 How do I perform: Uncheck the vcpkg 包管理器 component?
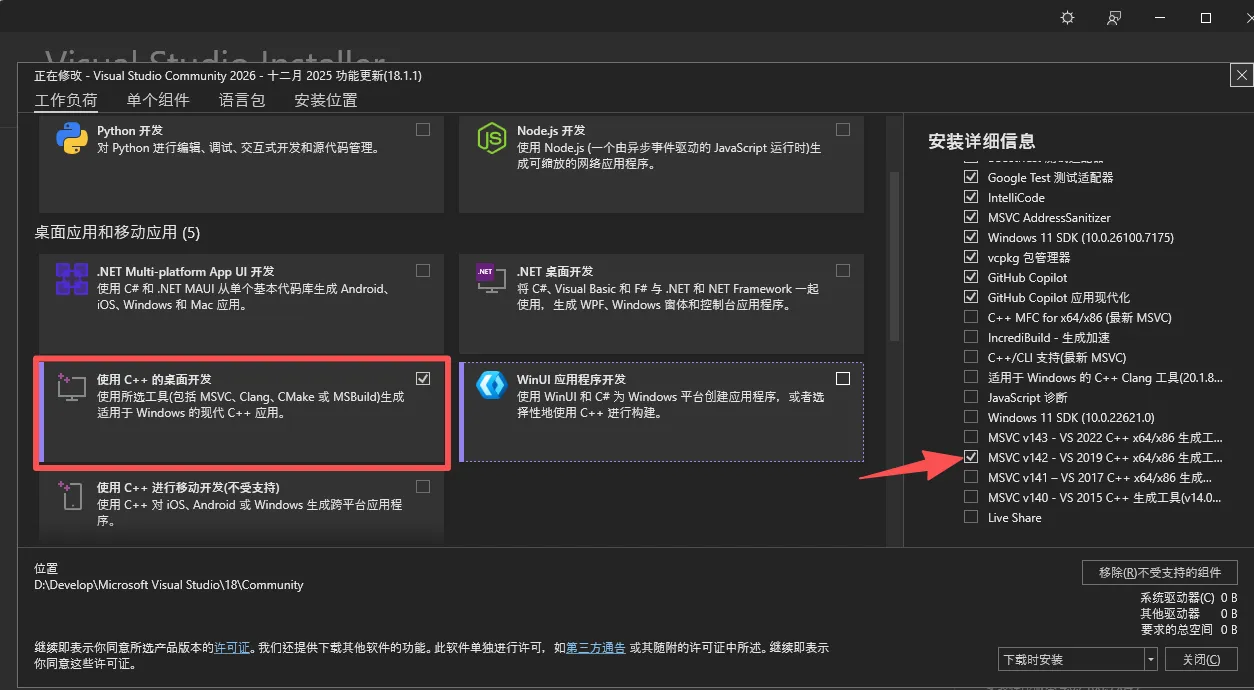971,257
